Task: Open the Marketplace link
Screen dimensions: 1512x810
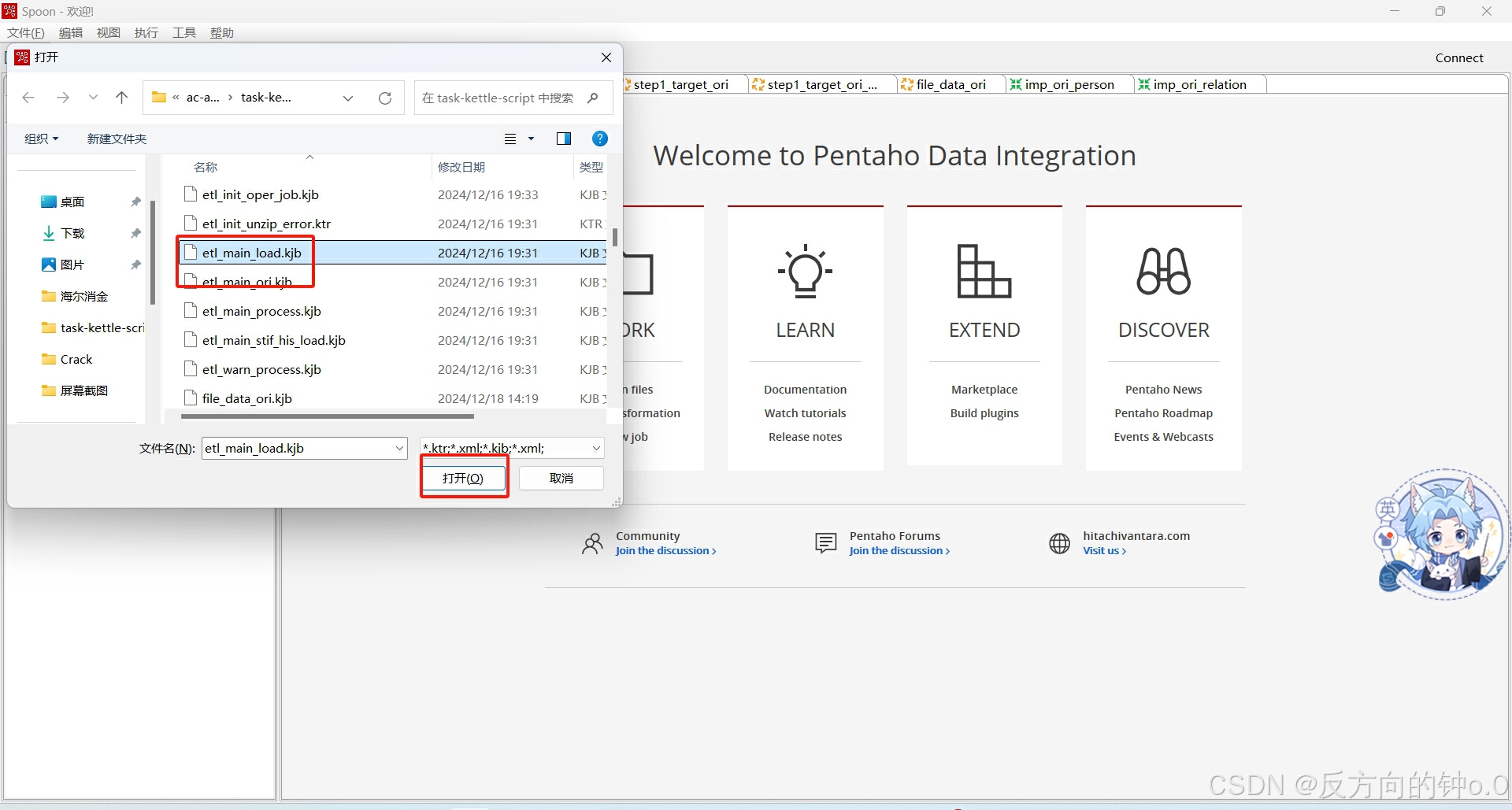Action: (x=984, y=390)
